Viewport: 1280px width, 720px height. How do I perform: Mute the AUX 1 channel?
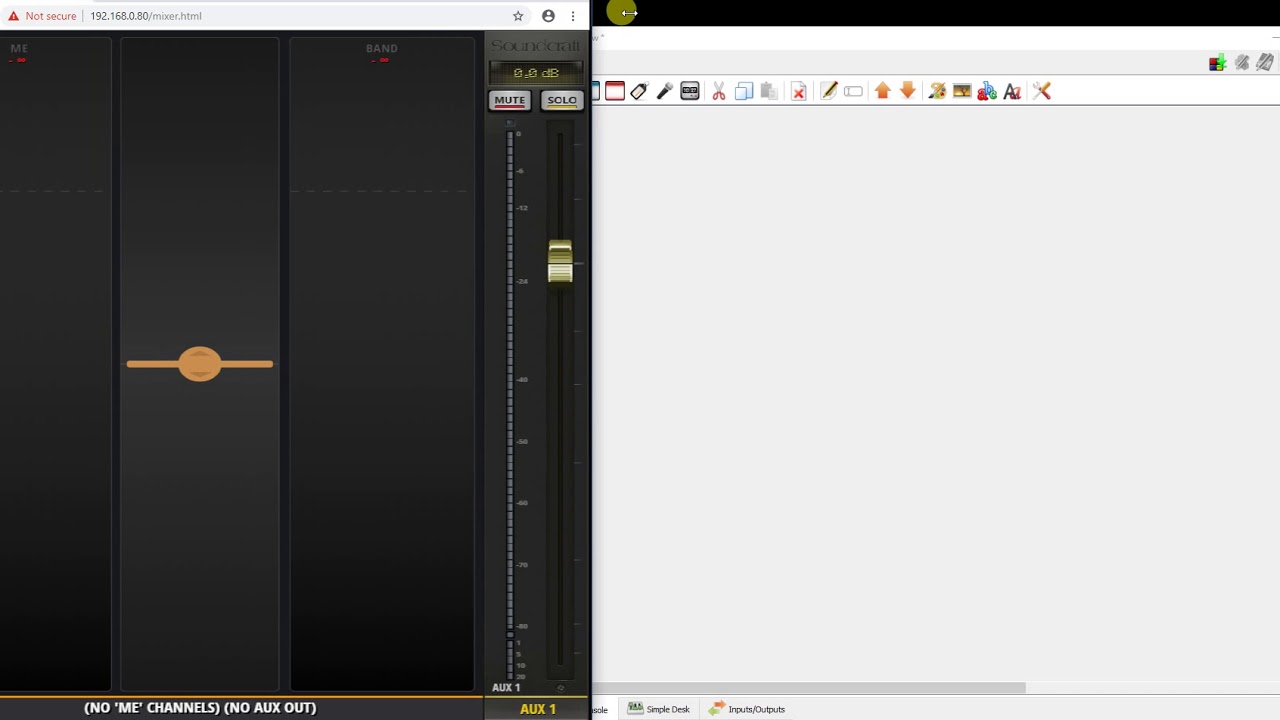point(509,100)
